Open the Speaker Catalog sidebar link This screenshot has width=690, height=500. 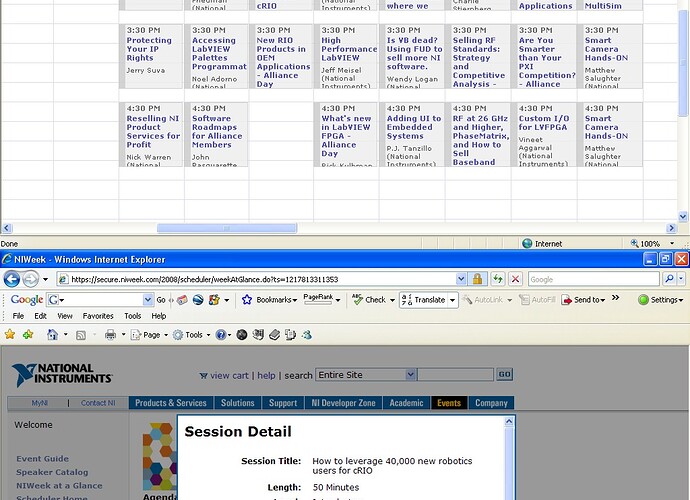tap(52, 472)
